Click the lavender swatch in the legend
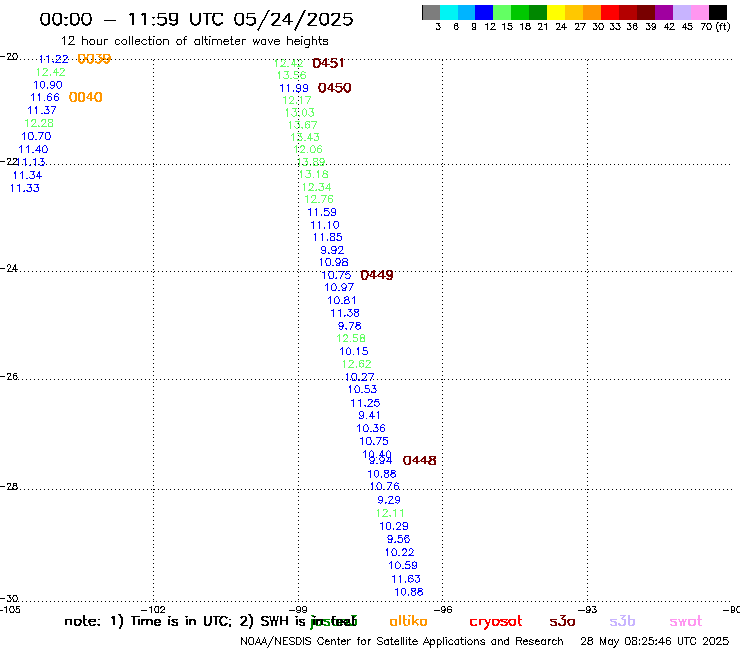Image resolution: width=740 pixels, height=650 pixels. click(x=682, y=12)
